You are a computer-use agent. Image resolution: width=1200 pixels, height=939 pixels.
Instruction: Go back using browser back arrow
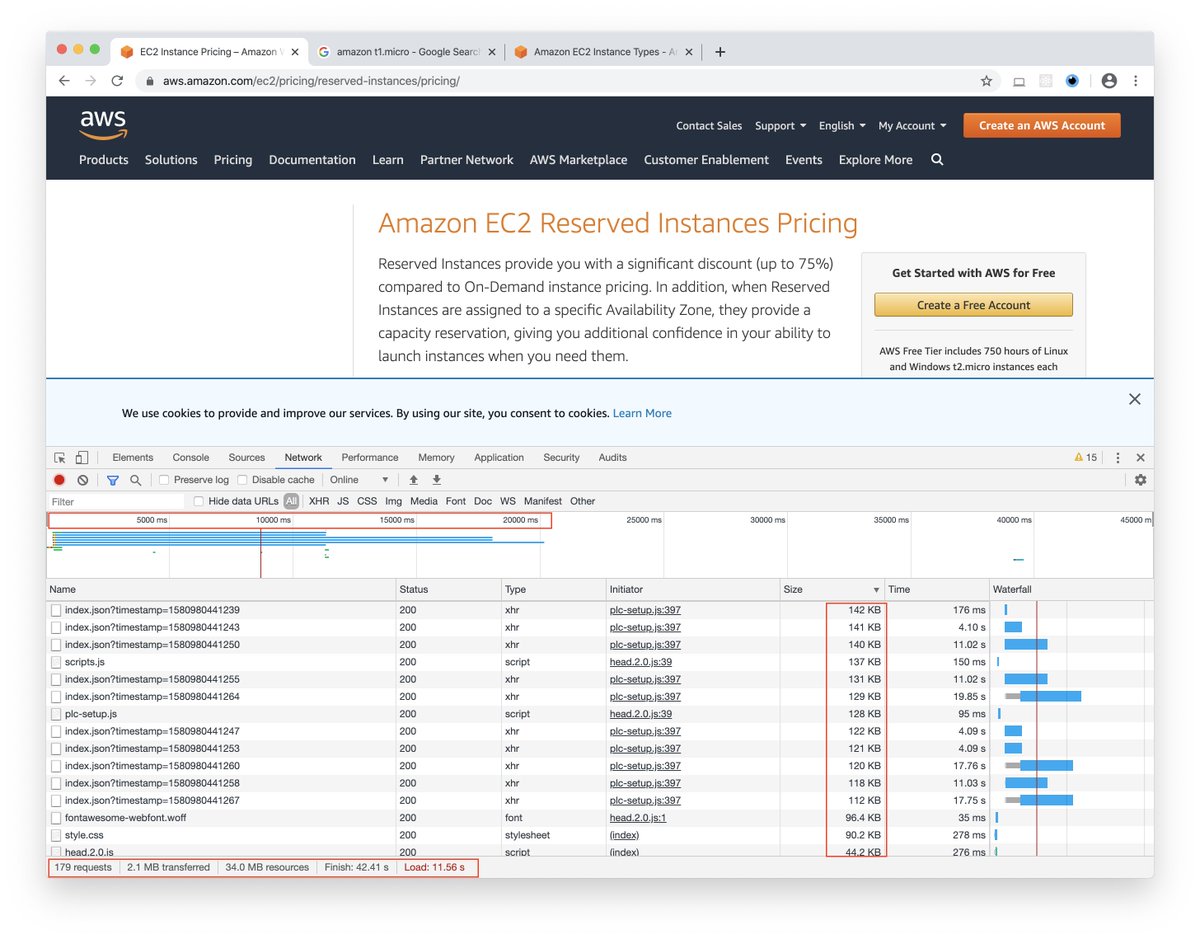coord(64,81)
